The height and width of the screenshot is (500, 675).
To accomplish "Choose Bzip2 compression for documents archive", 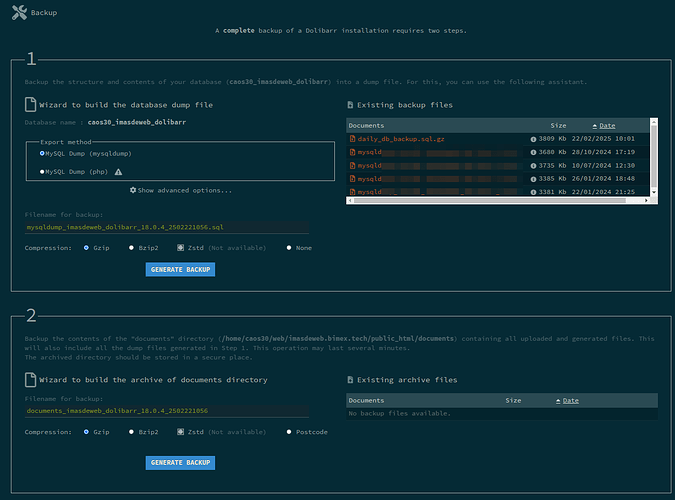I will tap(131, 432).
